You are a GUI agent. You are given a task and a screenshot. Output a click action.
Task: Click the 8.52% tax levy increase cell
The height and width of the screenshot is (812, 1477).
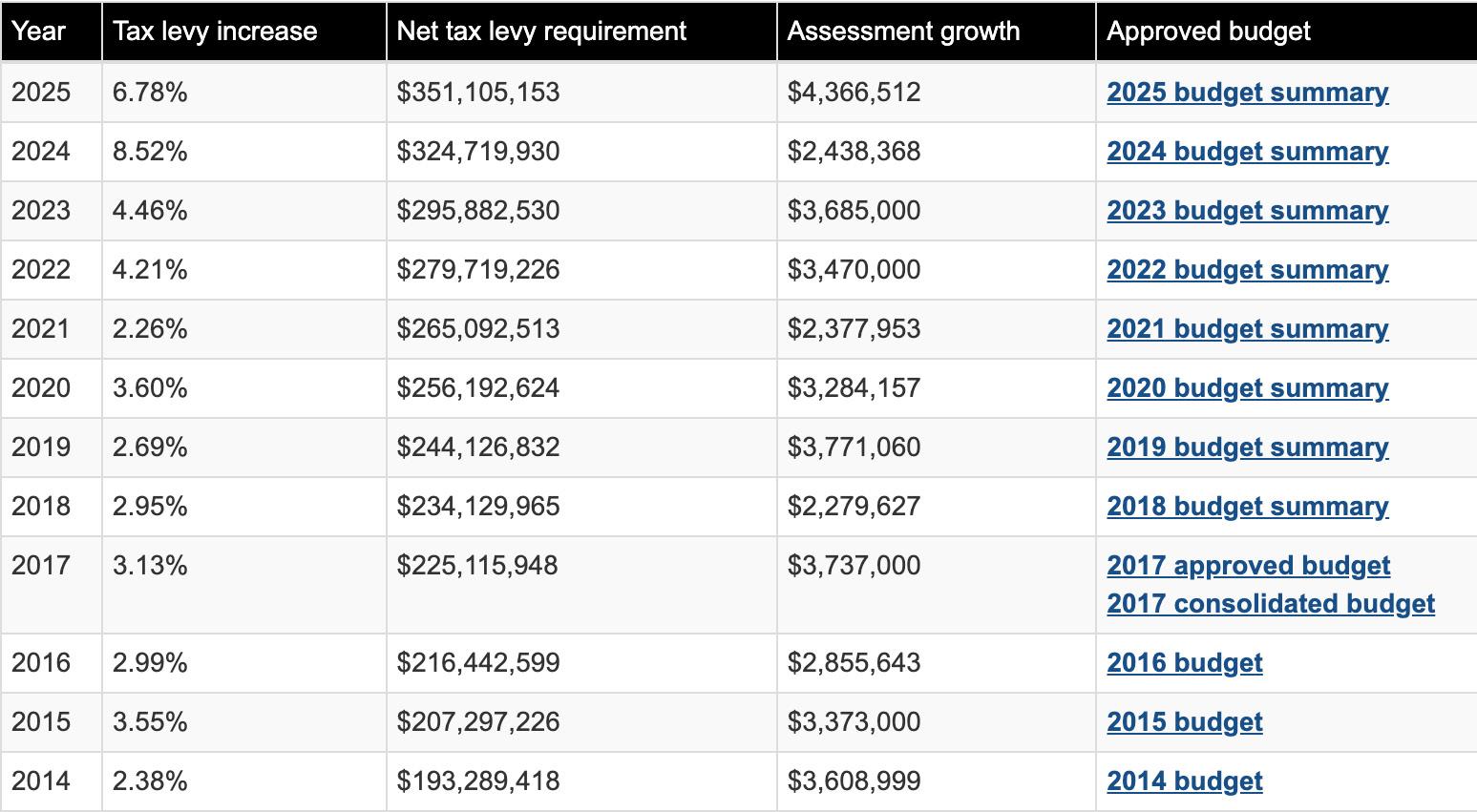click(x=150, y=152)
